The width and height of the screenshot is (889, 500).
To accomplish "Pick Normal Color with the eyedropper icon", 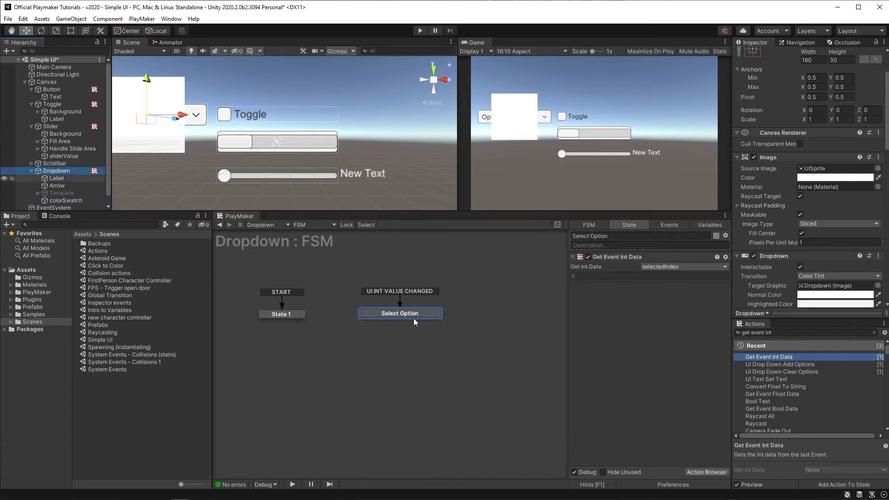I will click(878, 295).
